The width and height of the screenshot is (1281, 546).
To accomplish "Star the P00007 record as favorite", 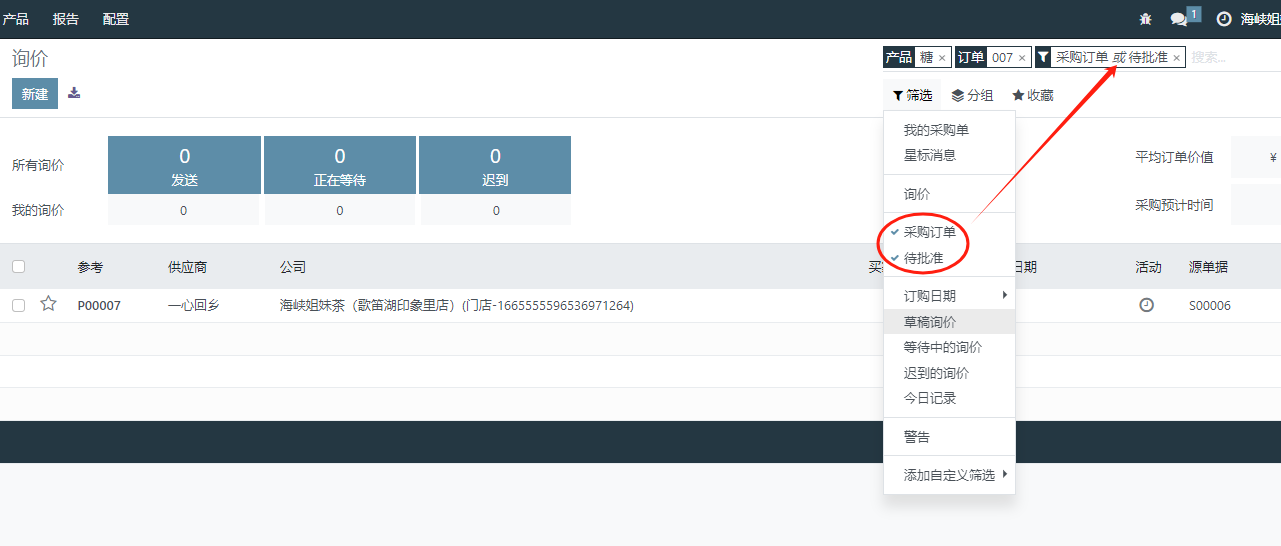I will pyautogui.click(x=48, y=304).
